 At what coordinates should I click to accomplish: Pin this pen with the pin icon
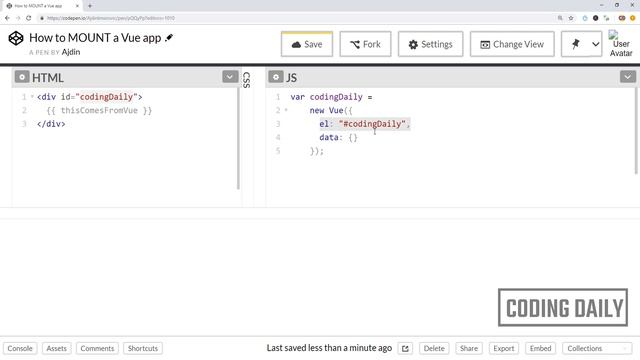click(x=576, y=44)
